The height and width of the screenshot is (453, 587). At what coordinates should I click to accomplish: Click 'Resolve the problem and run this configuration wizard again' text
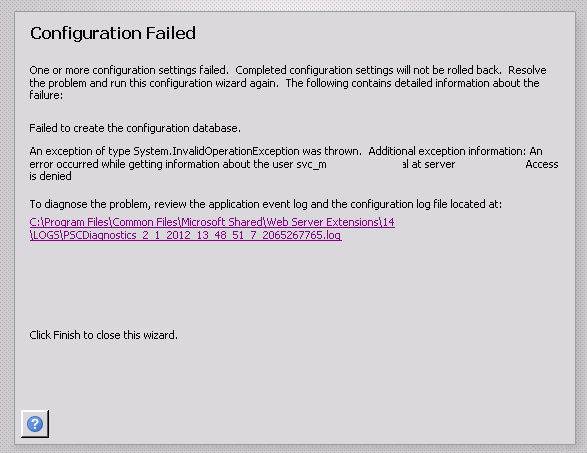(x=154, y=83)
